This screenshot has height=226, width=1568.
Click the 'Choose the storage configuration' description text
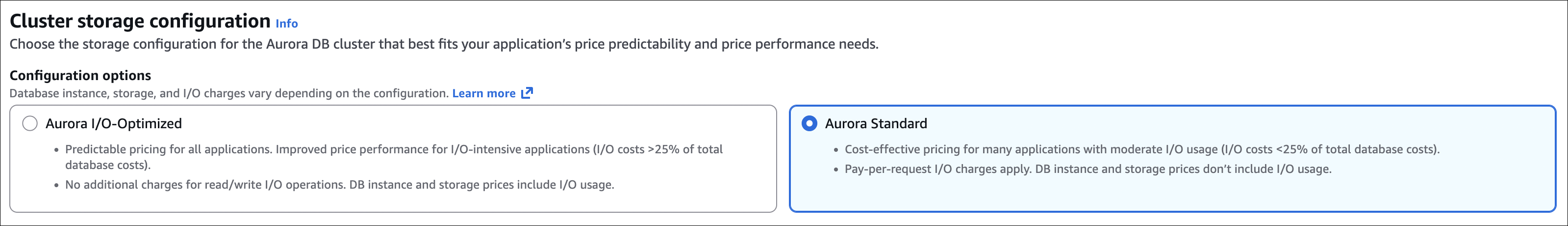444,45
